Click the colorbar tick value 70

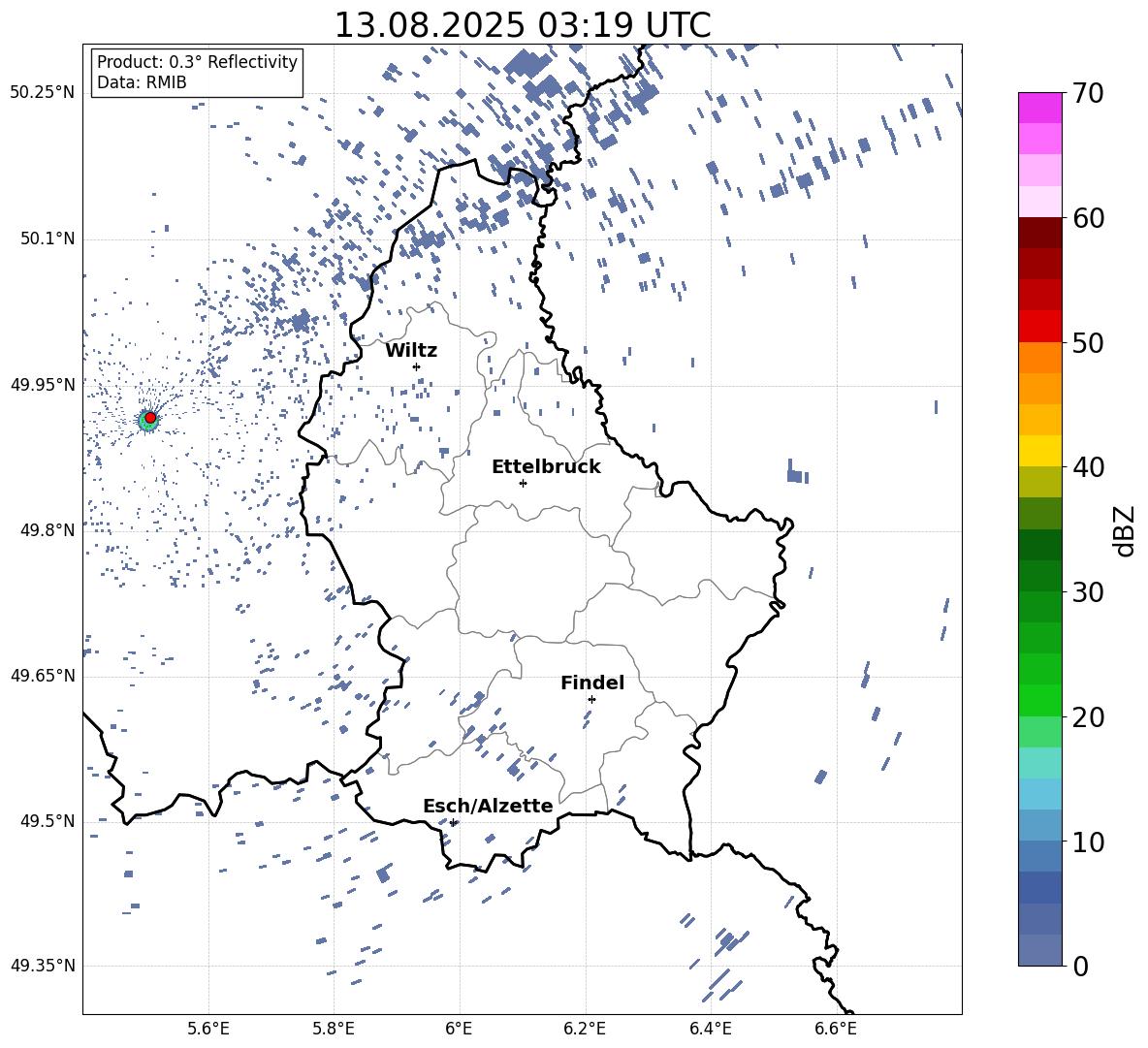[1088, 93]
